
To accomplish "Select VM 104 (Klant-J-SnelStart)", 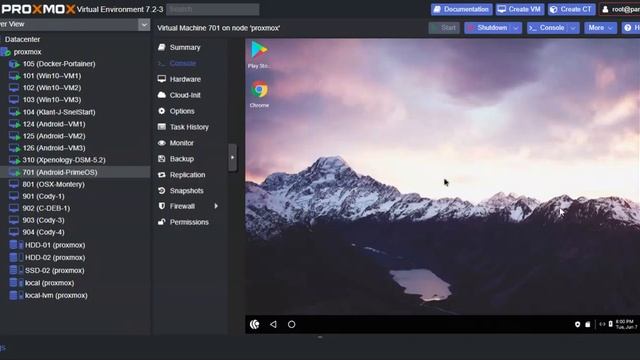I will [x=59, y=112].
